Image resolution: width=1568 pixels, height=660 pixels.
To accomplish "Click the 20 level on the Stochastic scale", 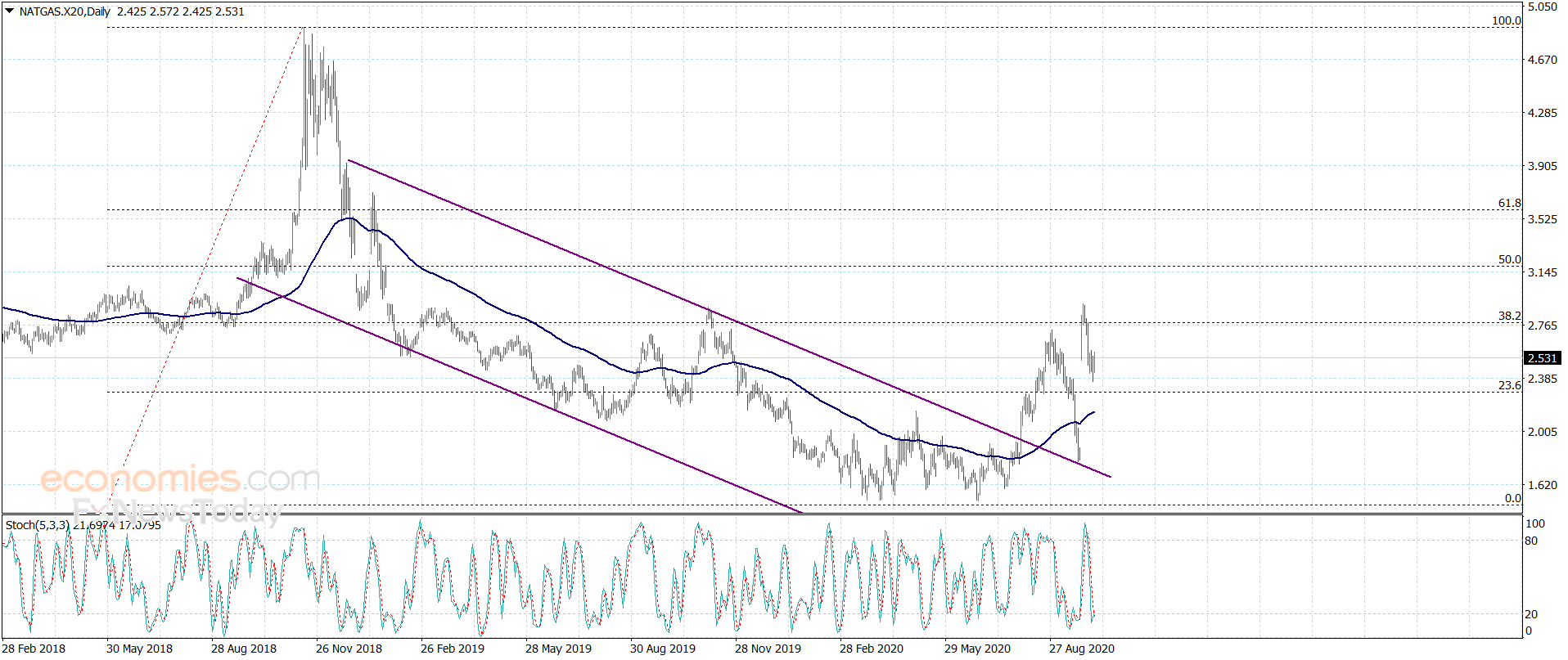I will pos(1531,614).
